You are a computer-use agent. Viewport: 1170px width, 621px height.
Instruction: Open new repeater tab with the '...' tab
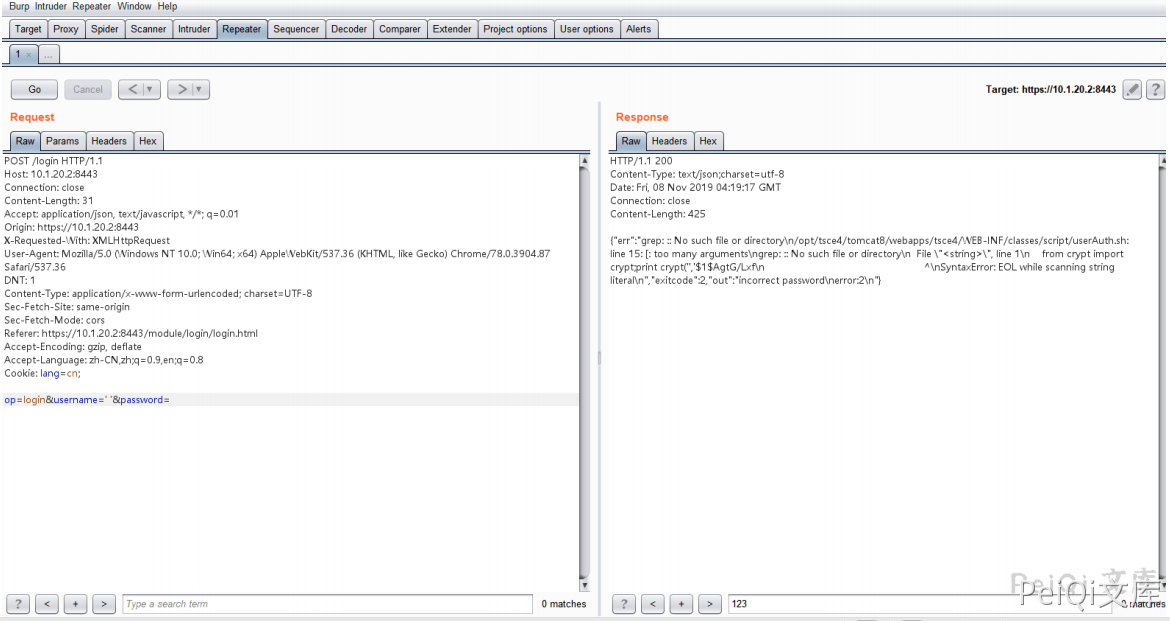[49, 54]
